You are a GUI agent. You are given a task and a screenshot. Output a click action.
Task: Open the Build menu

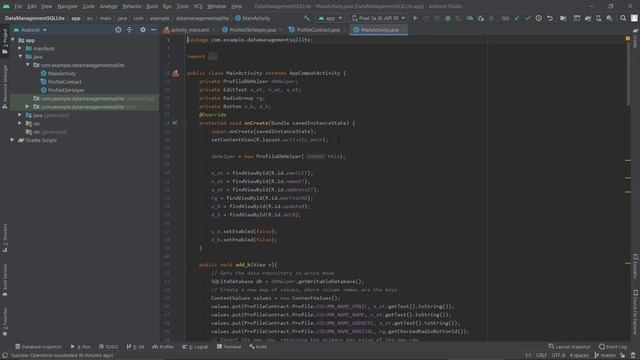152,7
